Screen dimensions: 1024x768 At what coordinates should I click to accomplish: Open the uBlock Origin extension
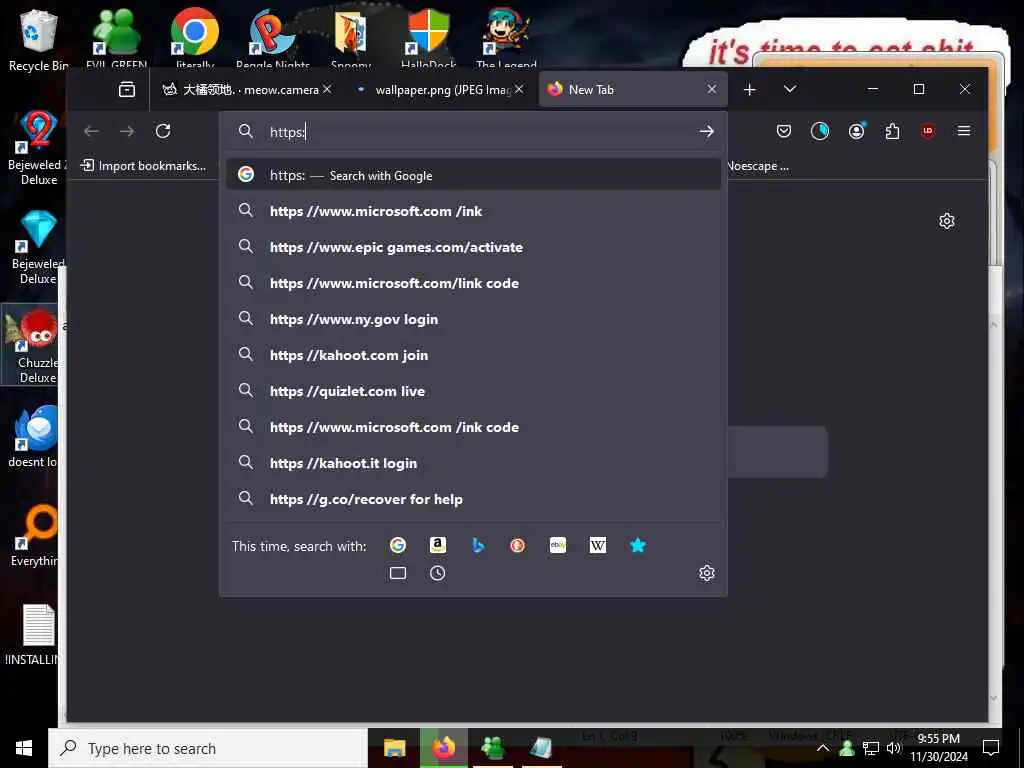(x=928, y=131)
